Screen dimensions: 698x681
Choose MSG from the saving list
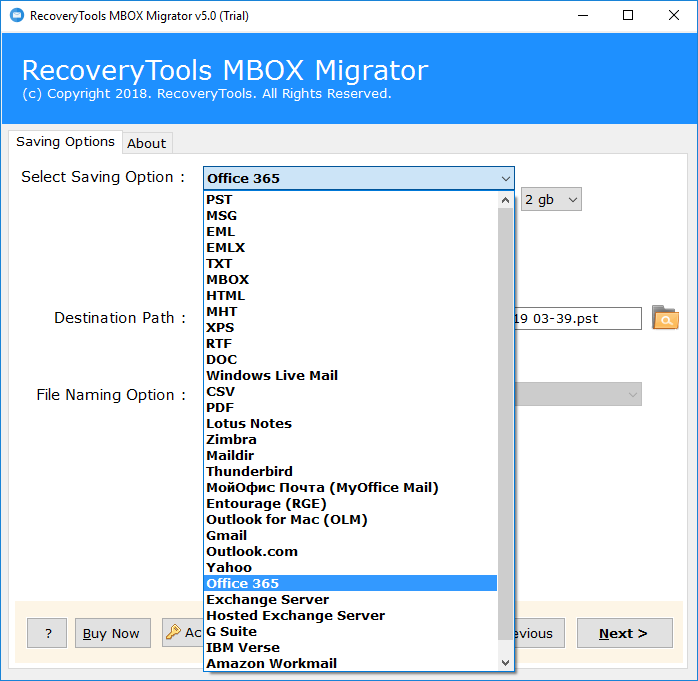(350, 215)
